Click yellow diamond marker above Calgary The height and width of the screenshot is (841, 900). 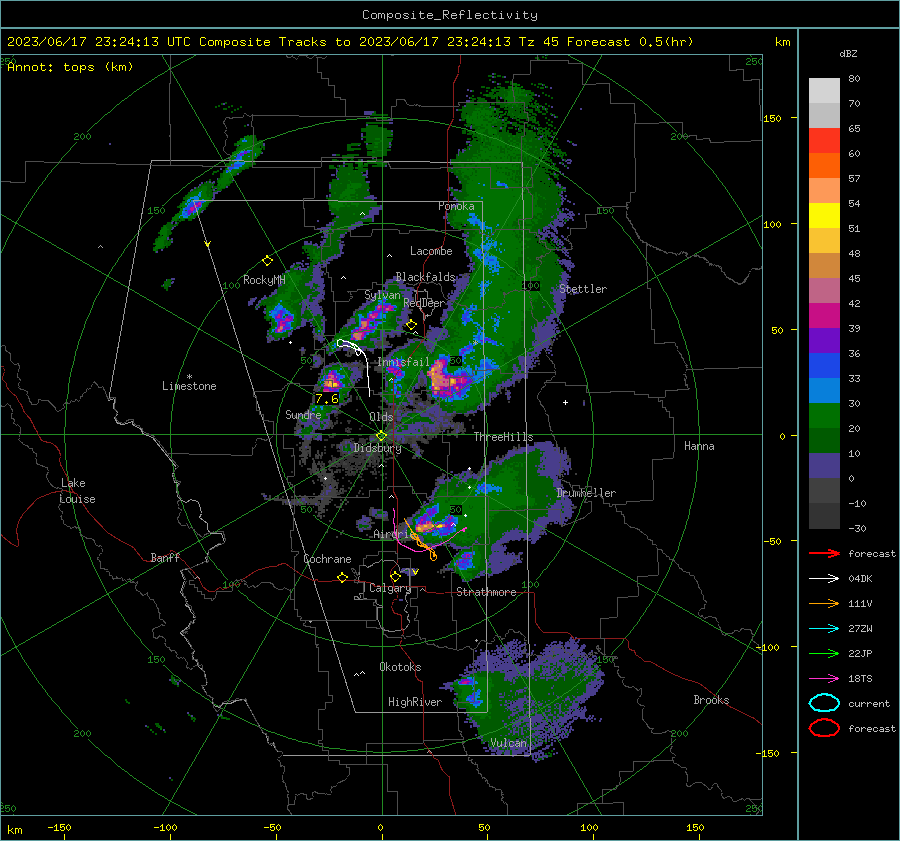pos(395,576)
